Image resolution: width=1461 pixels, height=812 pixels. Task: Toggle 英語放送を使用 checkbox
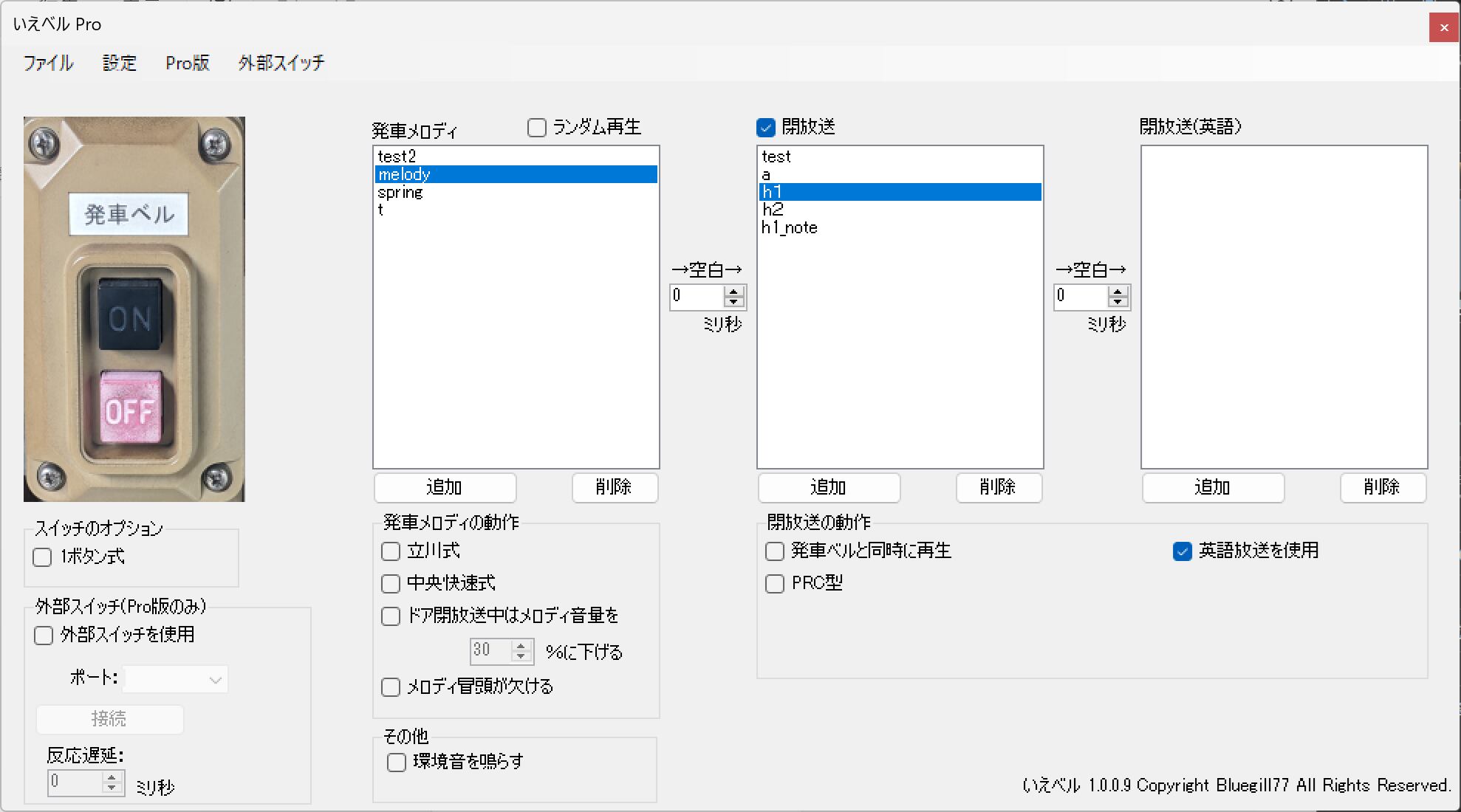1182,551
